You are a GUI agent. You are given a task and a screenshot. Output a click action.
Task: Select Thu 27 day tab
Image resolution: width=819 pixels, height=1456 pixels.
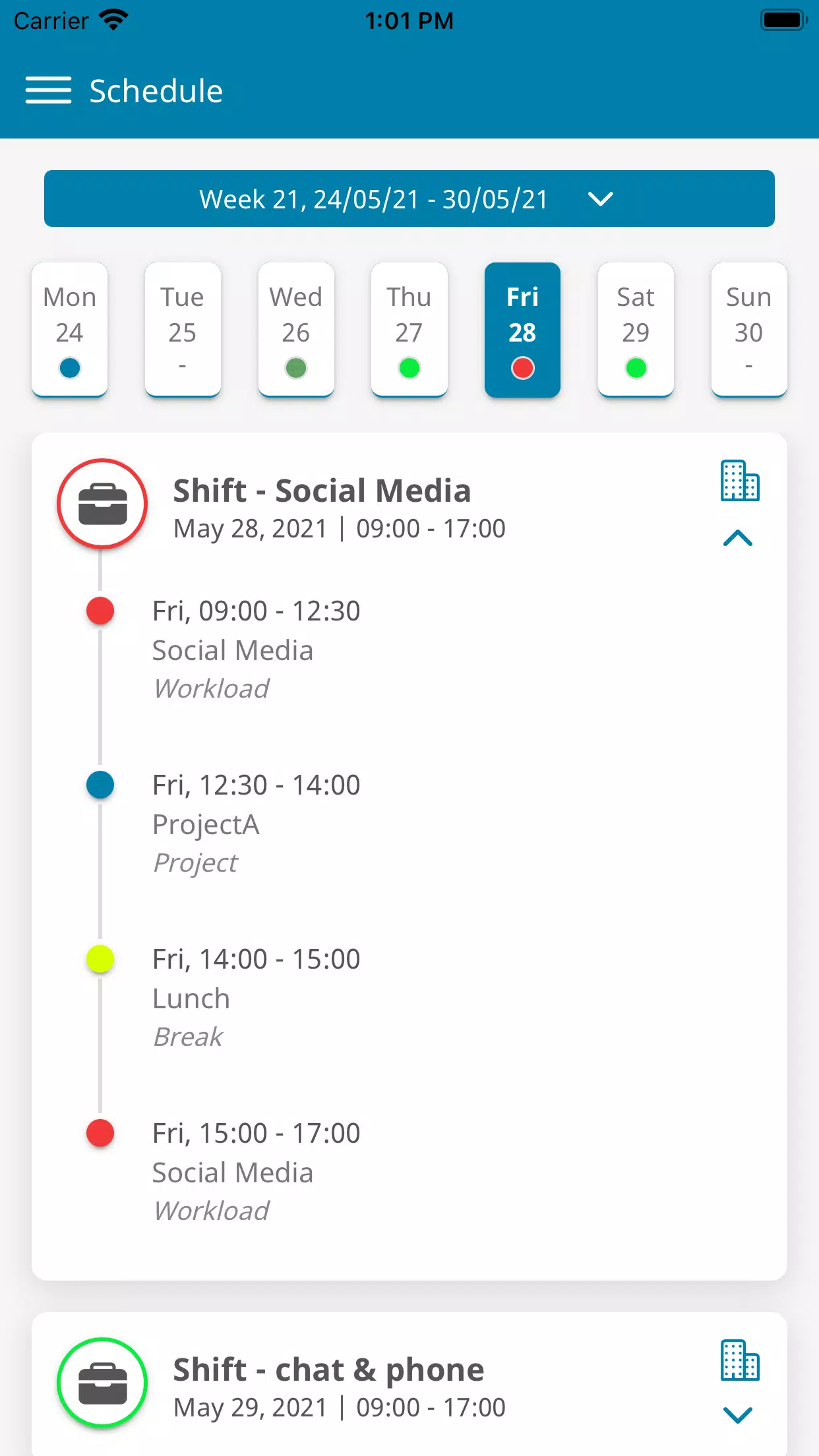point(409,330)
